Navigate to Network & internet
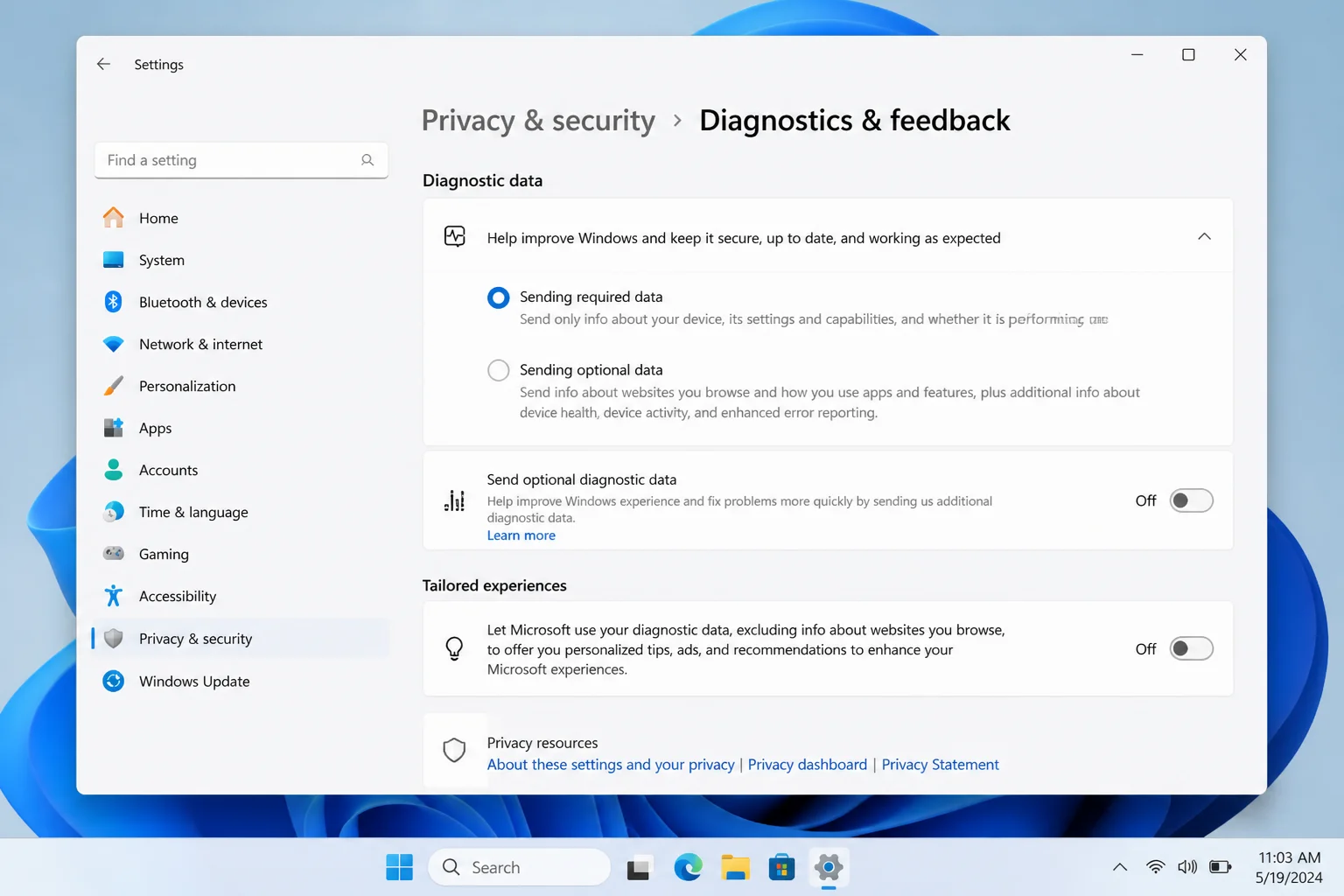Image resolution: width=1344 pixels, height=896 pixels. 241,344
